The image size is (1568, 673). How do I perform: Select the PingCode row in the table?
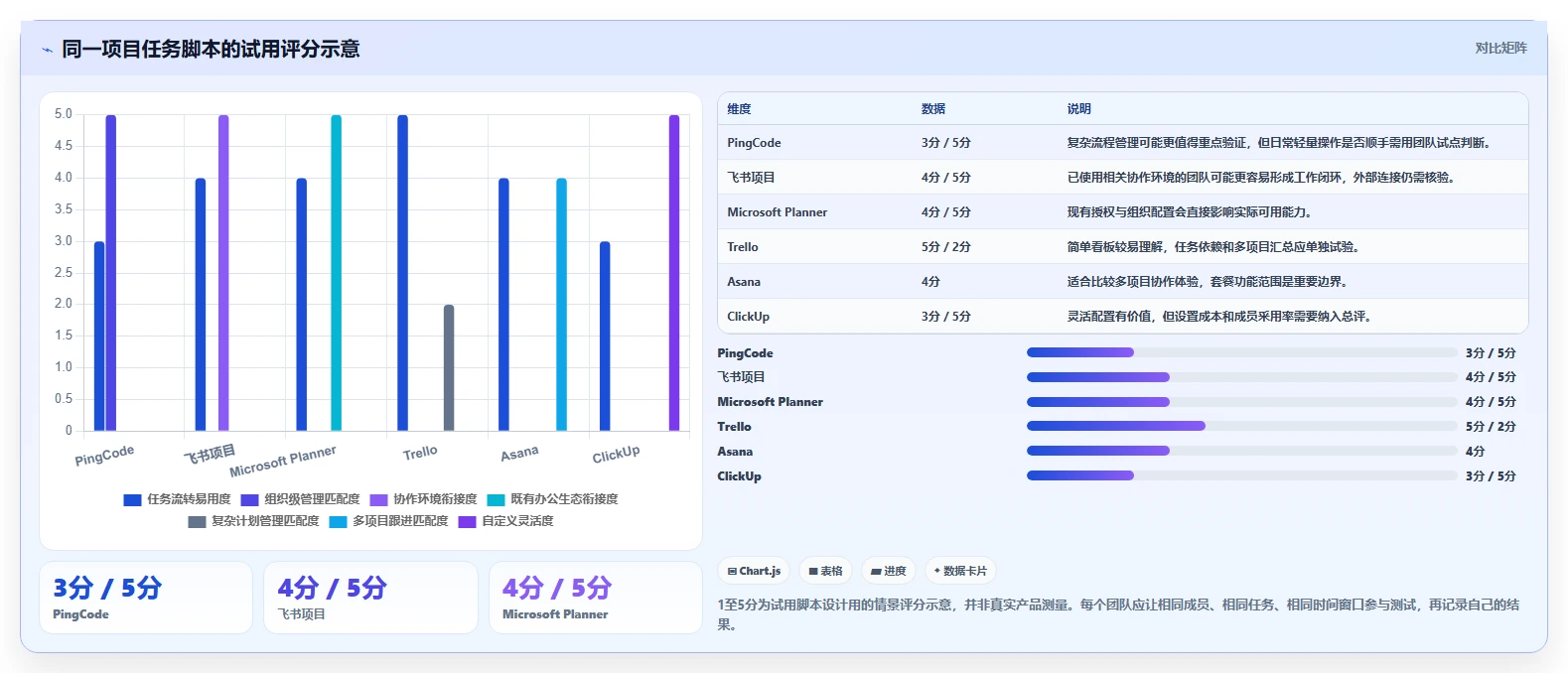tap(1123, 143)
